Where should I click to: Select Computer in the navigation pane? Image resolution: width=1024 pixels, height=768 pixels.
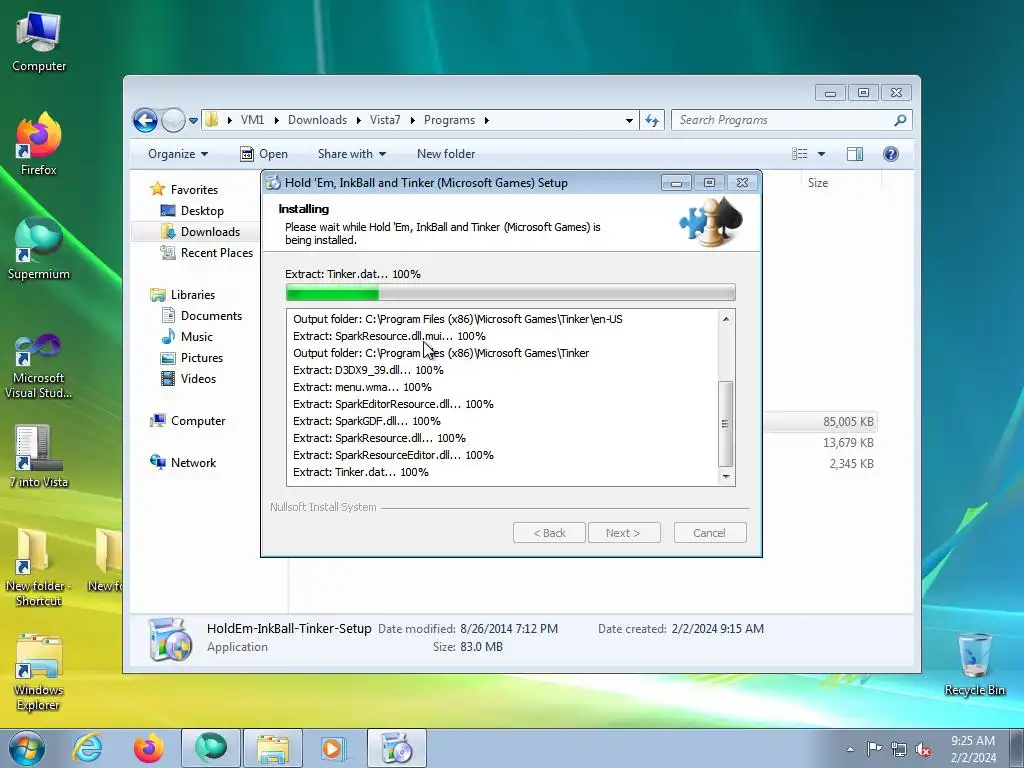[198, 421]
